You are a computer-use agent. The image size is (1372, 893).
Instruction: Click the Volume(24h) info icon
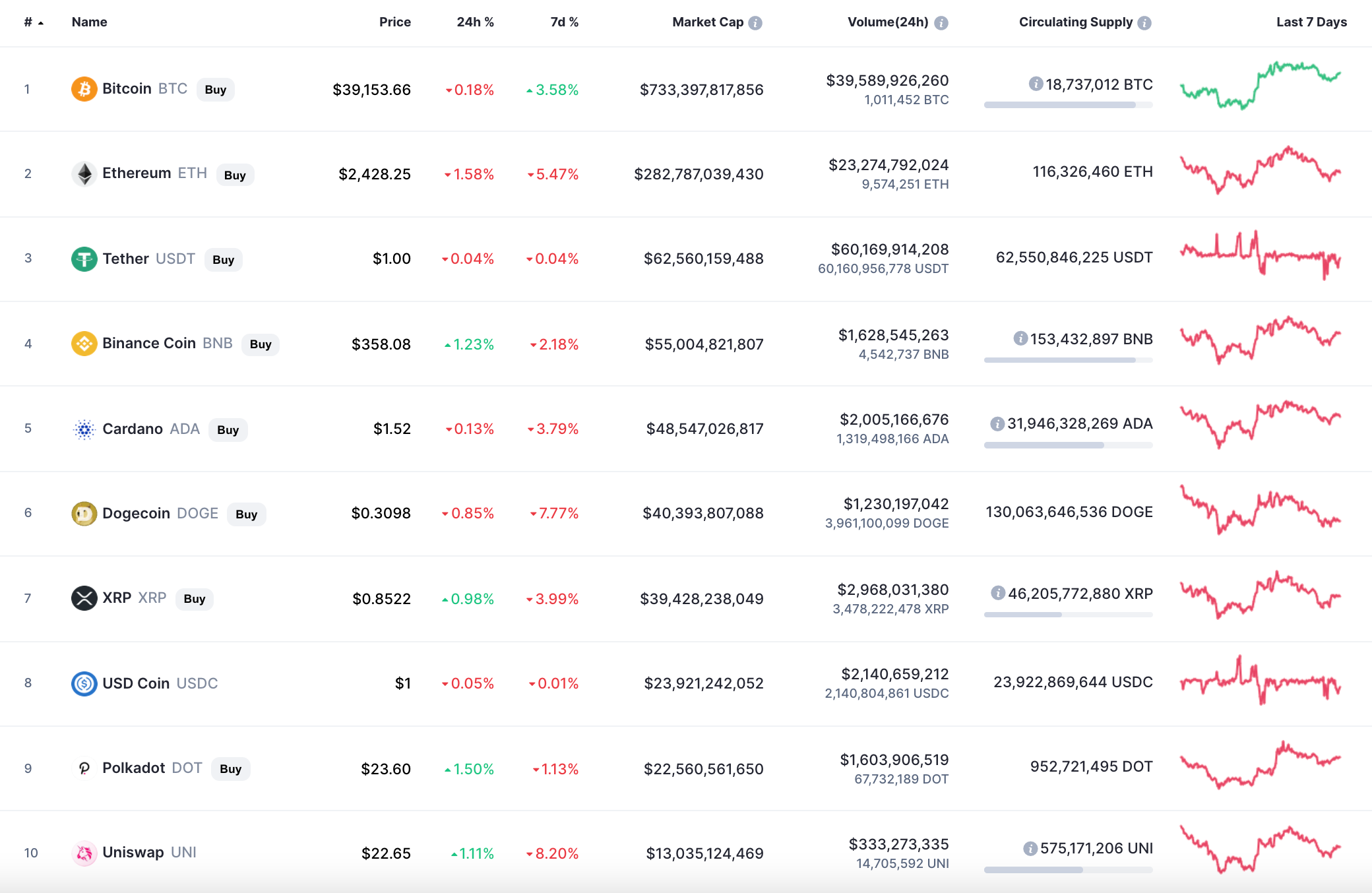coord(941,23)
